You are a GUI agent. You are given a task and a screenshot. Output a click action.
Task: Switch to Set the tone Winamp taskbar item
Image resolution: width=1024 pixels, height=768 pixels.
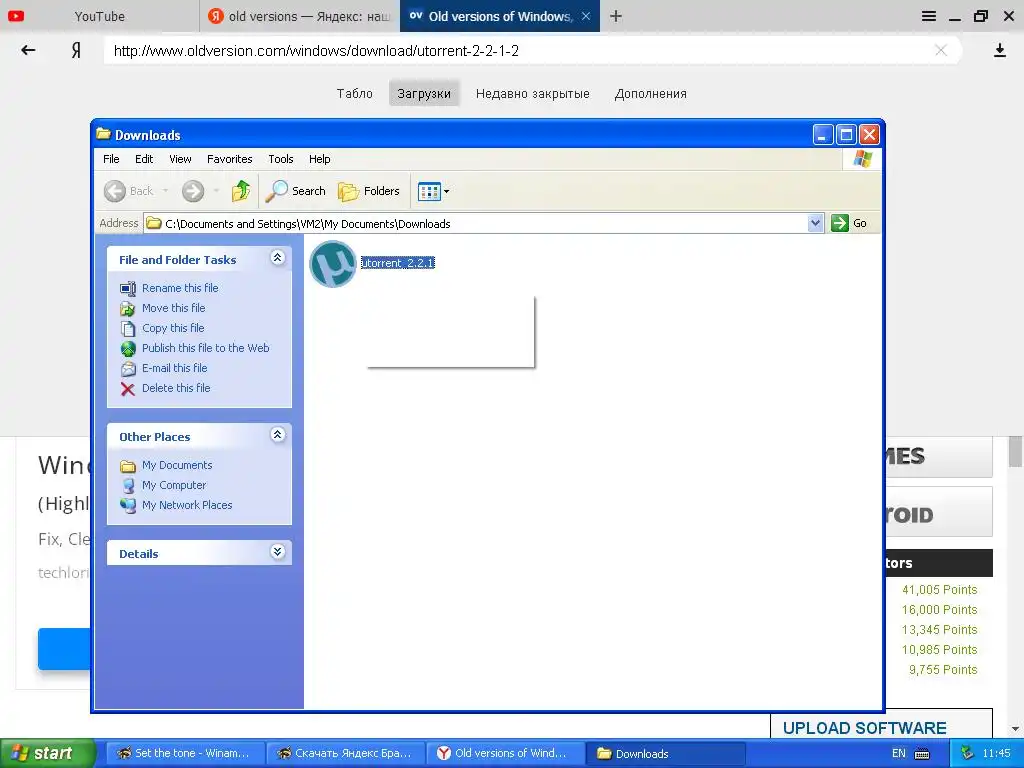pyautogui.click(x=183, y=753)
